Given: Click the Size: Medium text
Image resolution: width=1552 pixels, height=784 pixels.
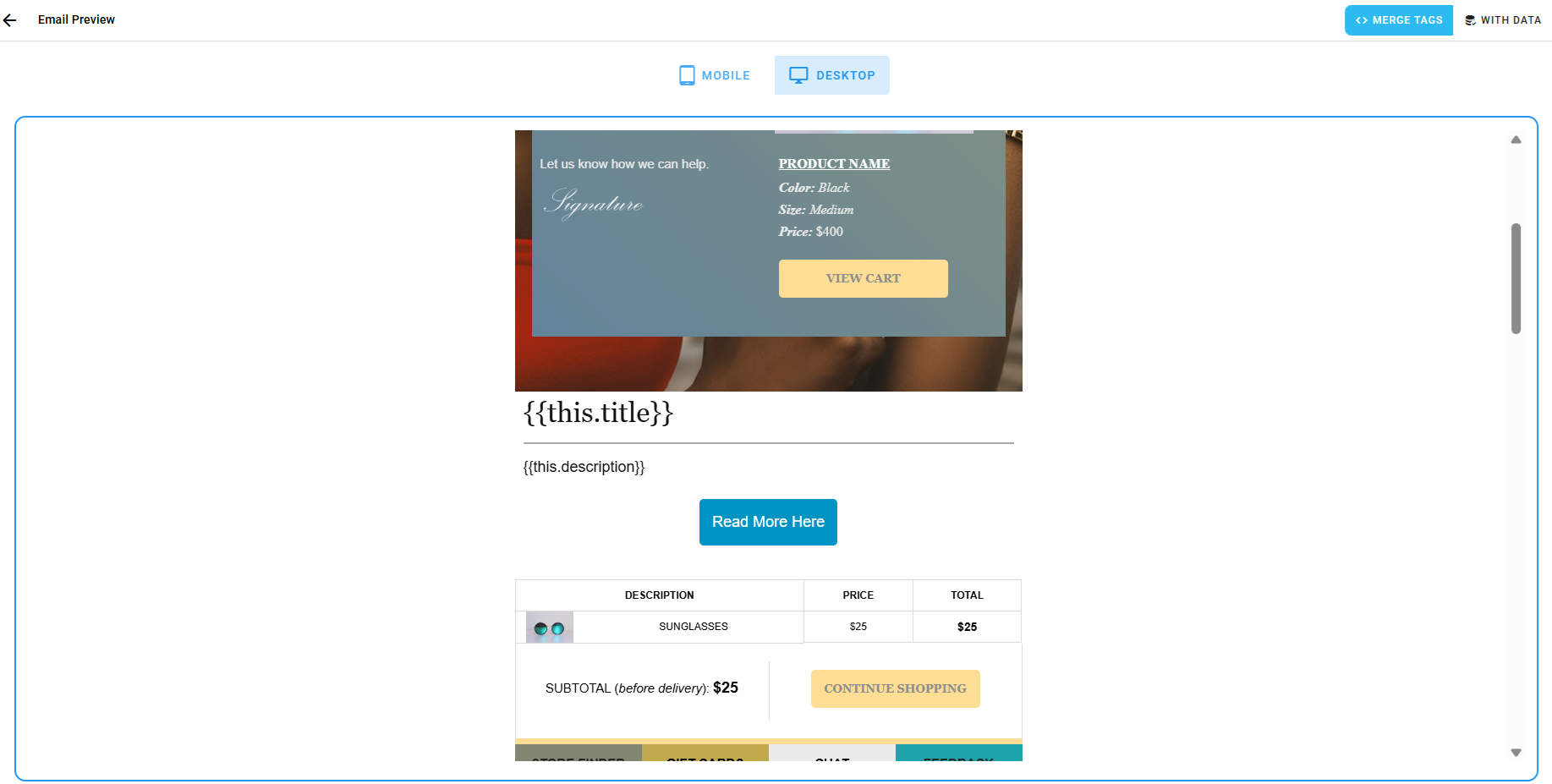Looking at the screenshot, I should 816,210.
